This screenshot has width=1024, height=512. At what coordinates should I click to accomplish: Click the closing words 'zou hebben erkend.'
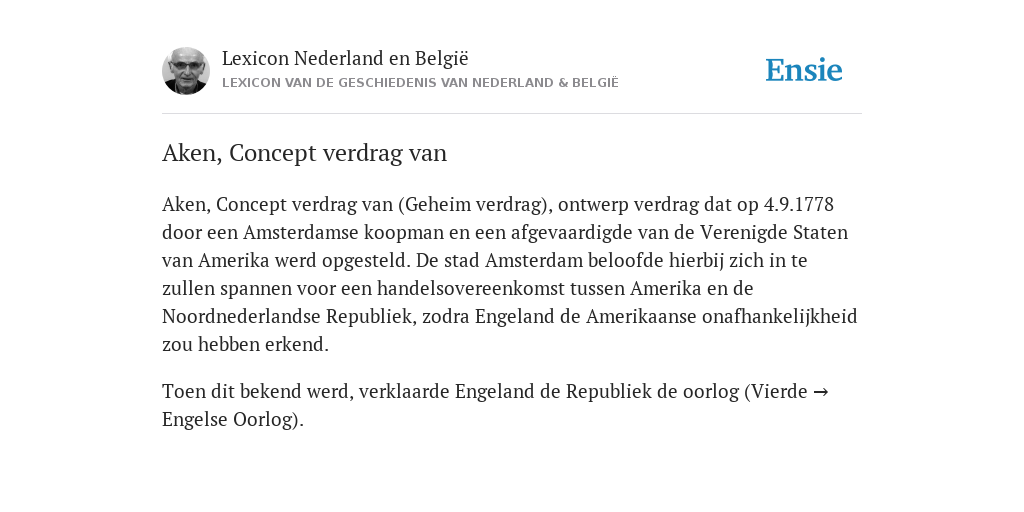(x=246, y=345)
